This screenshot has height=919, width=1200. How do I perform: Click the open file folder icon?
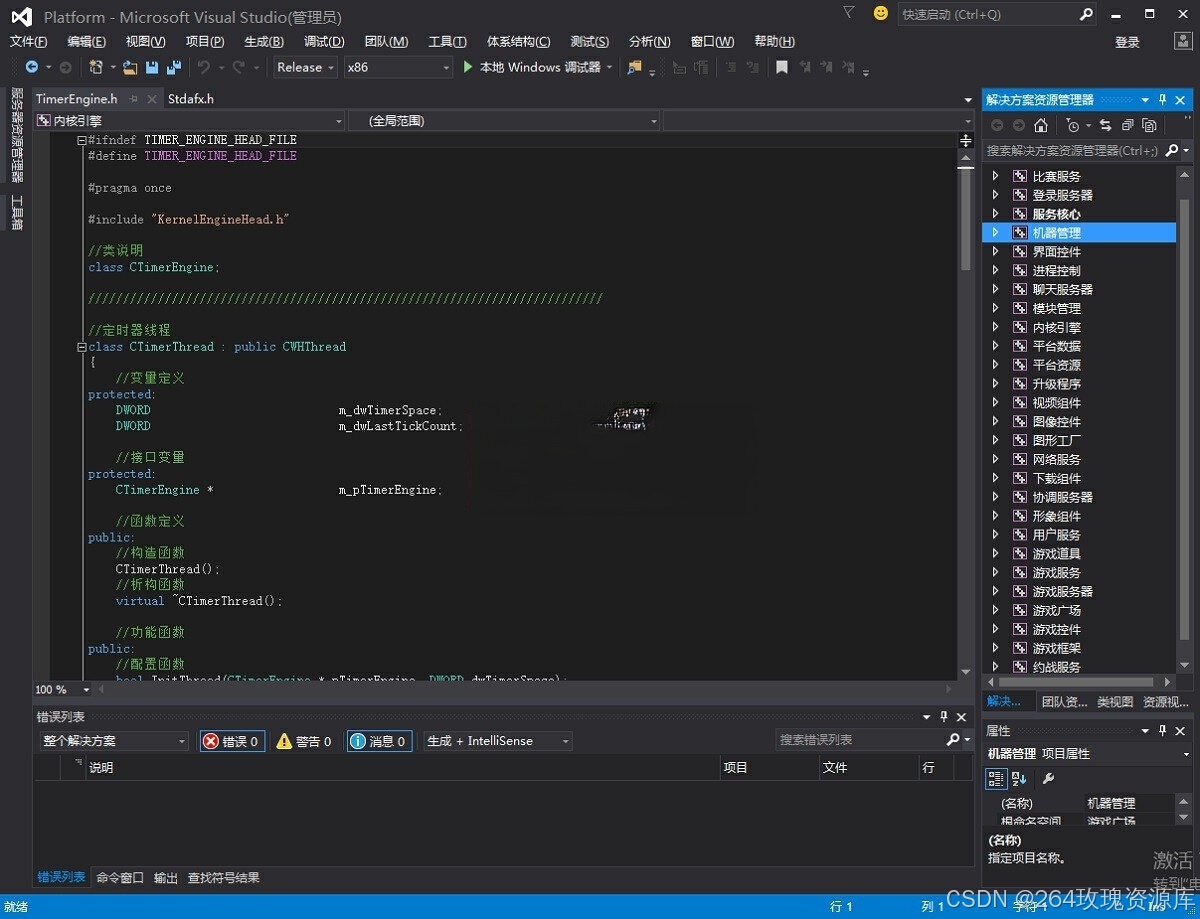[129, 67]
